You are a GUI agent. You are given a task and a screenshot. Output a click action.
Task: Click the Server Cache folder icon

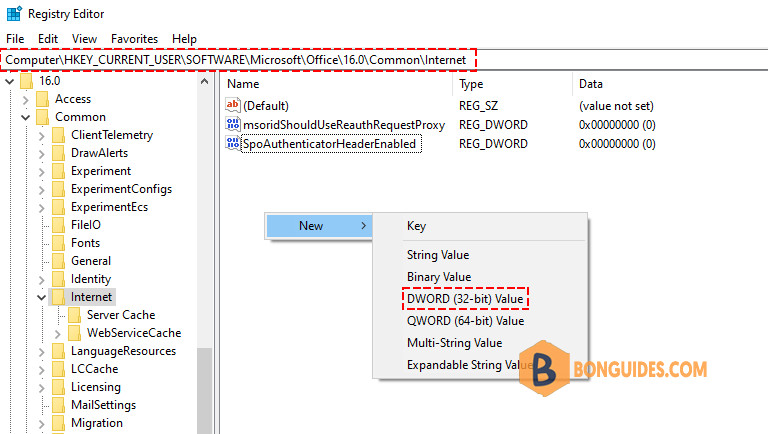(74, 315)
